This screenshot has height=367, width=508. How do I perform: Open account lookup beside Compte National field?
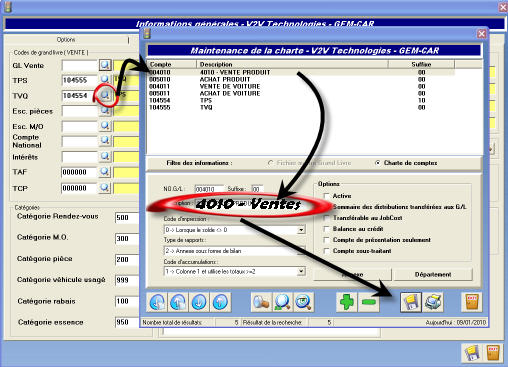(105, 140)
